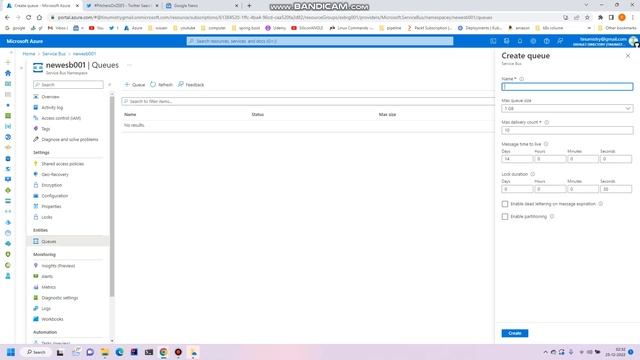Screen dimensions: 640x360
Task: Open Chrome from the taskbar
Action: (164, 352)
